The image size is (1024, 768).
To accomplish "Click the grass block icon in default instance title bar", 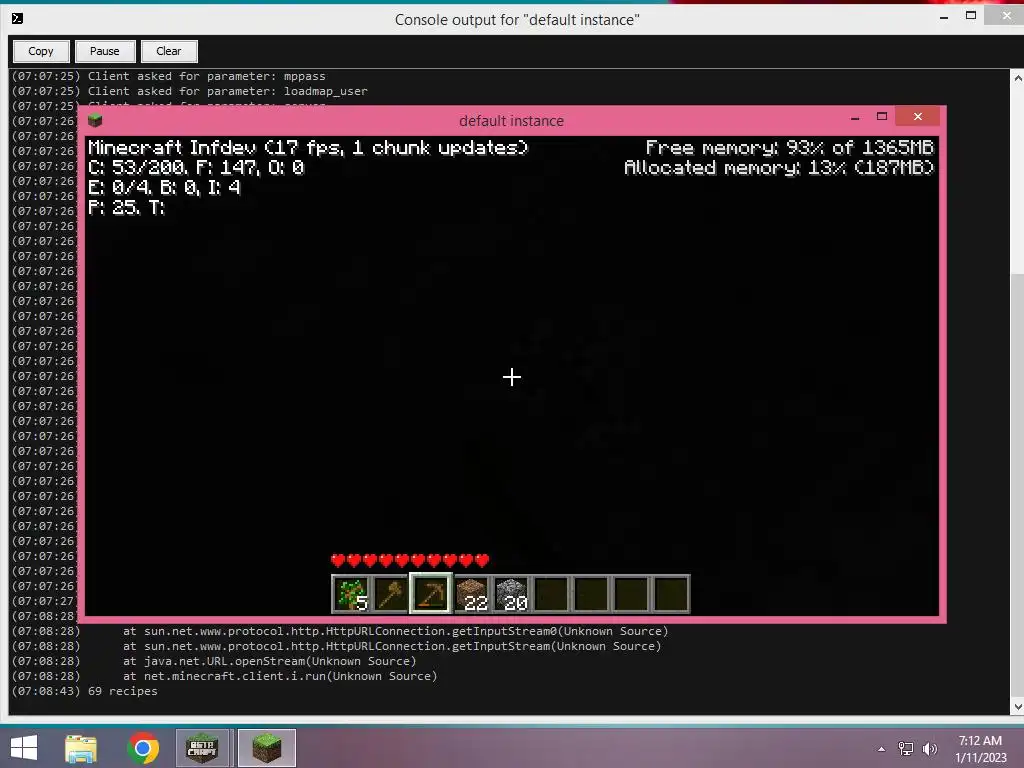I will pyautogui.click(x=95, y=120).
